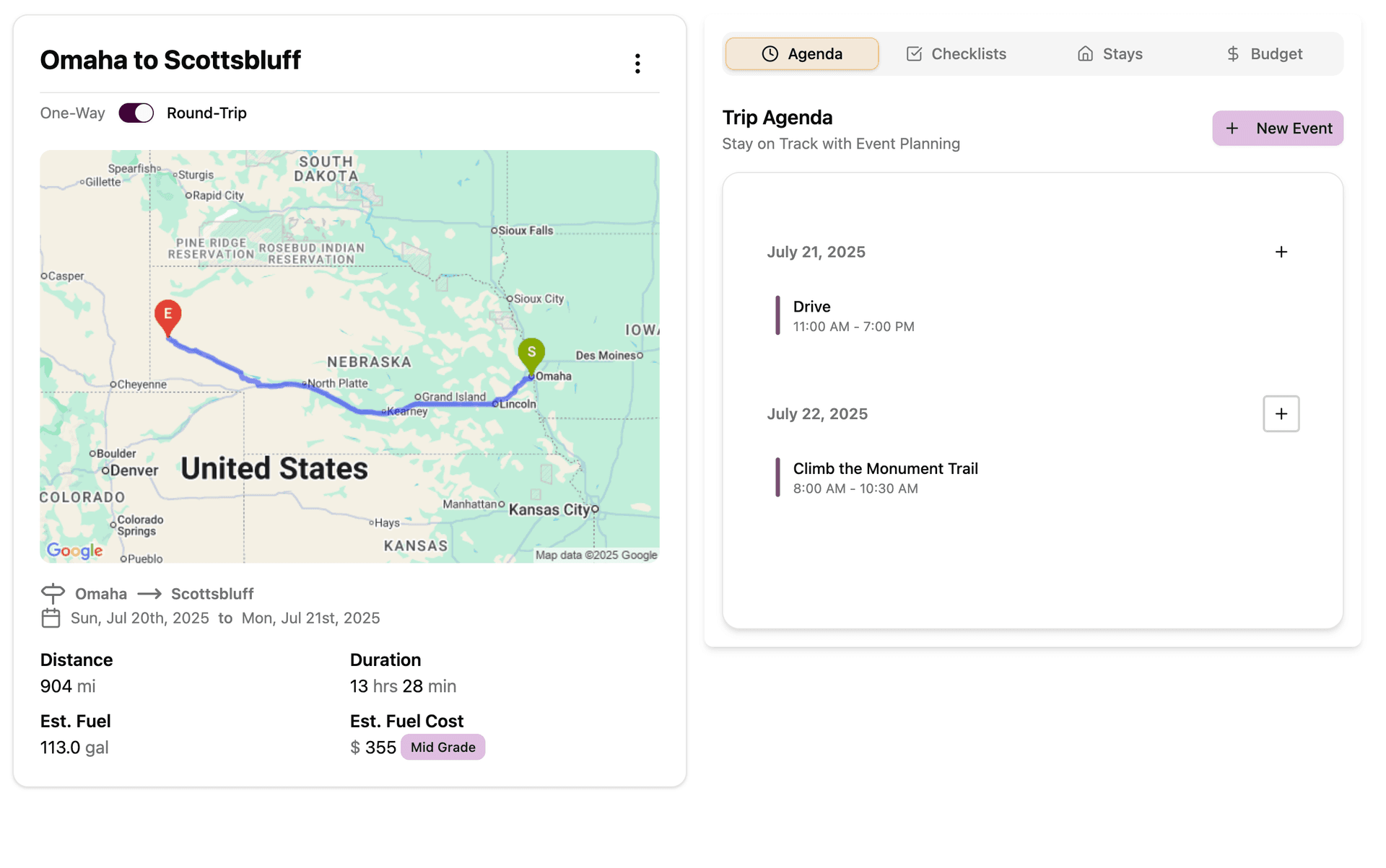
Task: Click the calendar icon near the trip dates
Action: pos(51,618)
